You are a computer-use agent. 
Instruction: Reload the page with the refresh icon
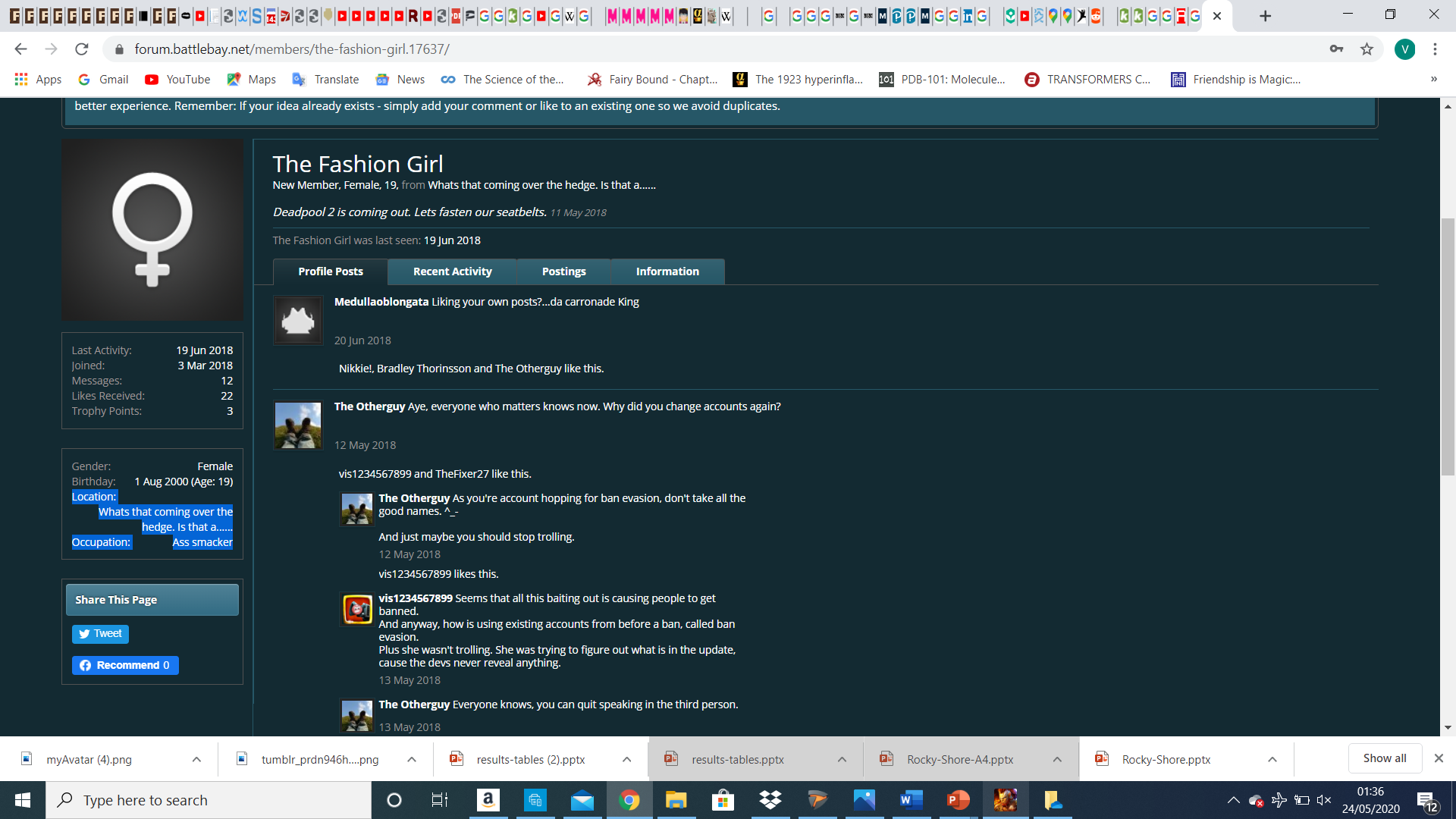[x=82, y=49]
